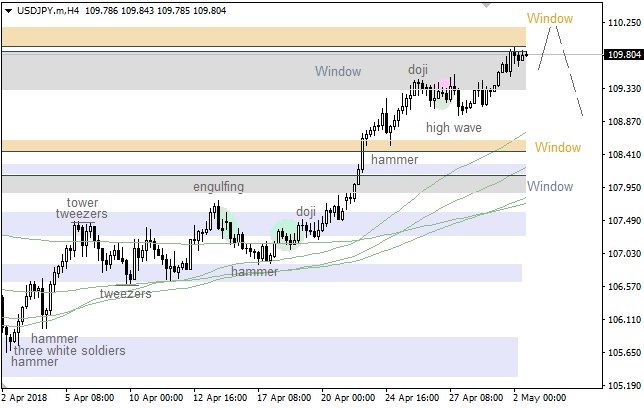Select the 'high wave' pattern label
The height and width of the screenshot is (408, 644).
click(453, 127)
